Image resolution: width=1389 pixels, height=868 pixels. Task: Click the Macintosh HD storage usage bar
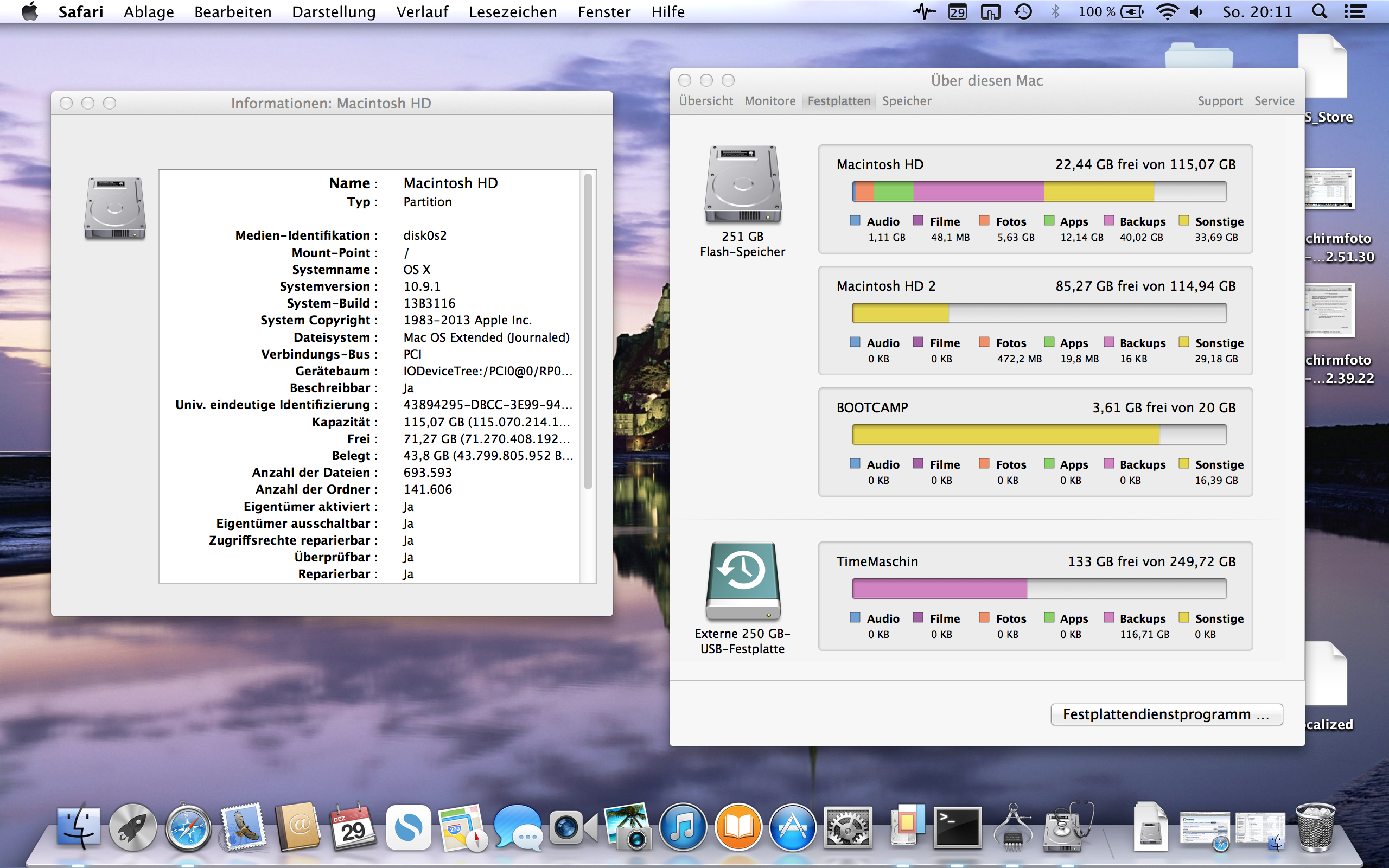pyautogui.click(x=1039, y=191)
